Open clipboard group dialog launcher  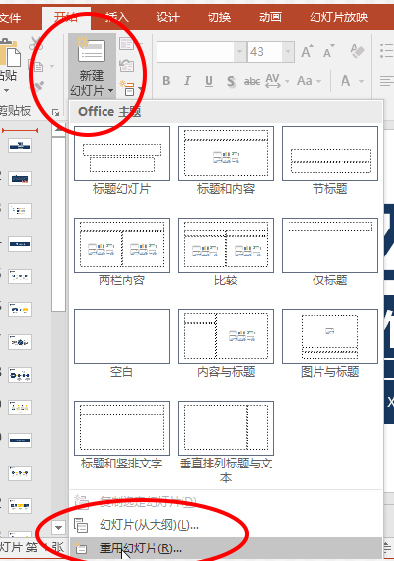pos(55,113)
